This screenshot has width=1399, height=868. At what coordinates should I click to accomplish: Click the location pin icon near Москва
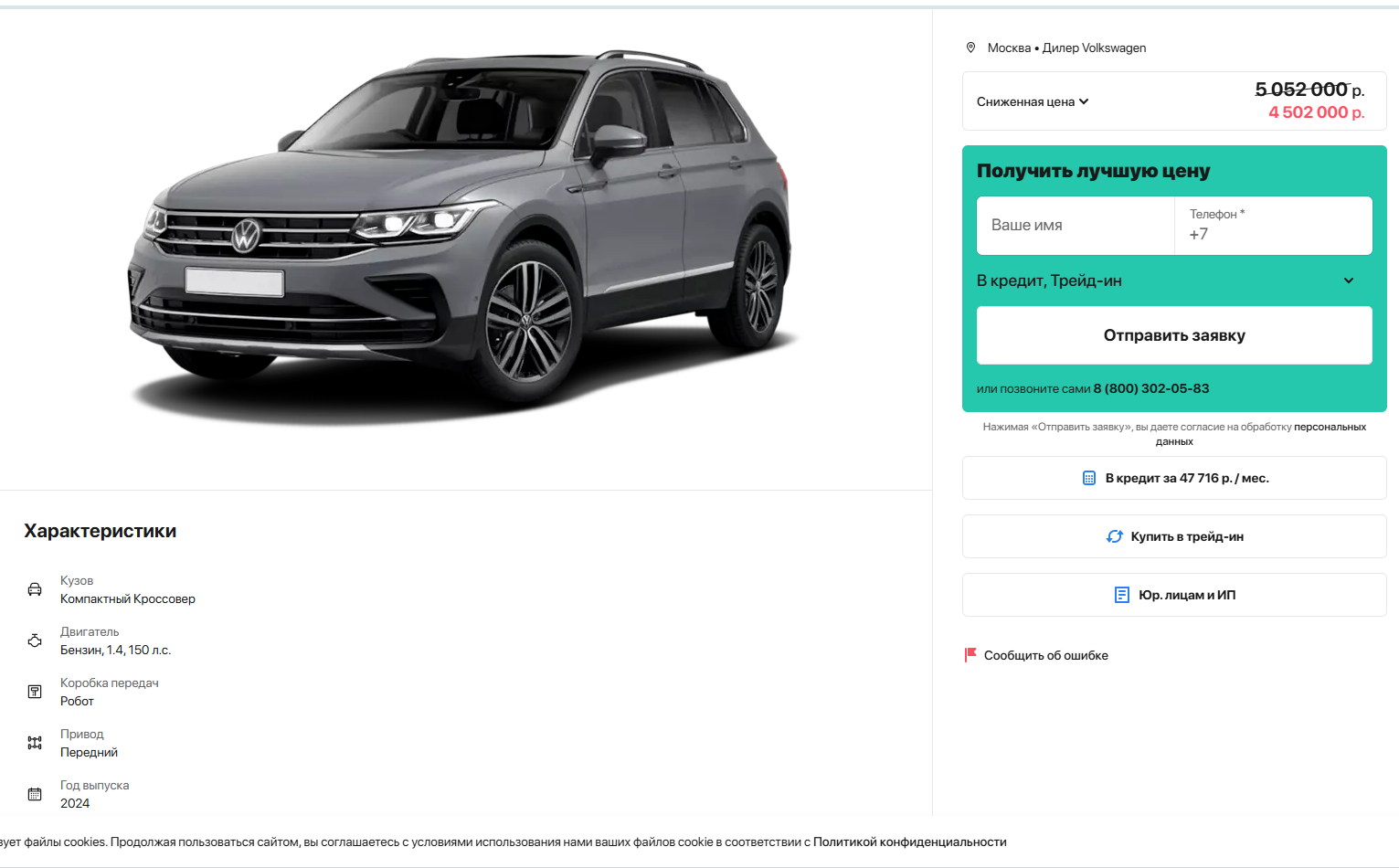970,48
